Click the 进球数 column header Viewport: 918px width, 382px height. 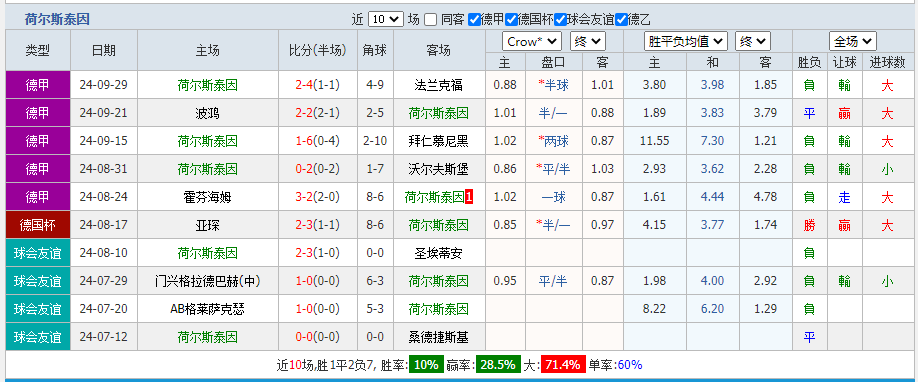click(x=888, y=62)
